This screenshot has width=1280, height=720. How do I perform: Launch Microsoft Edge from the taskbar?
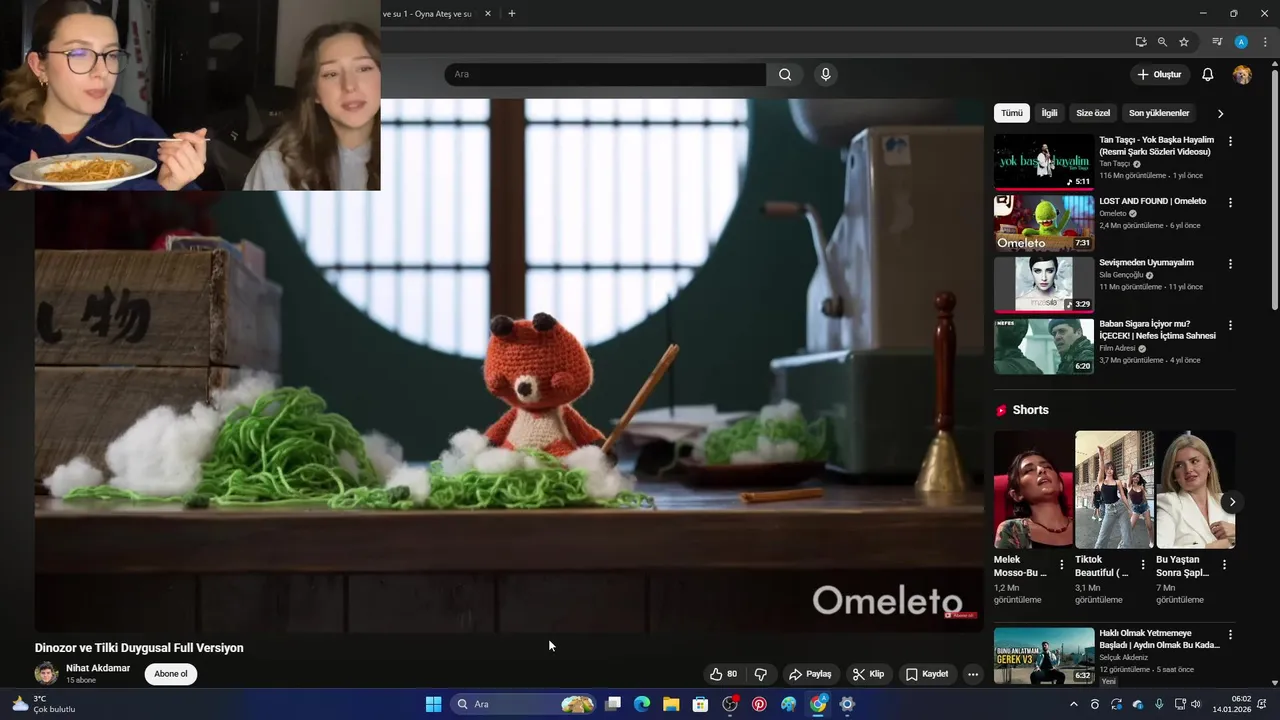click(642, 704)
